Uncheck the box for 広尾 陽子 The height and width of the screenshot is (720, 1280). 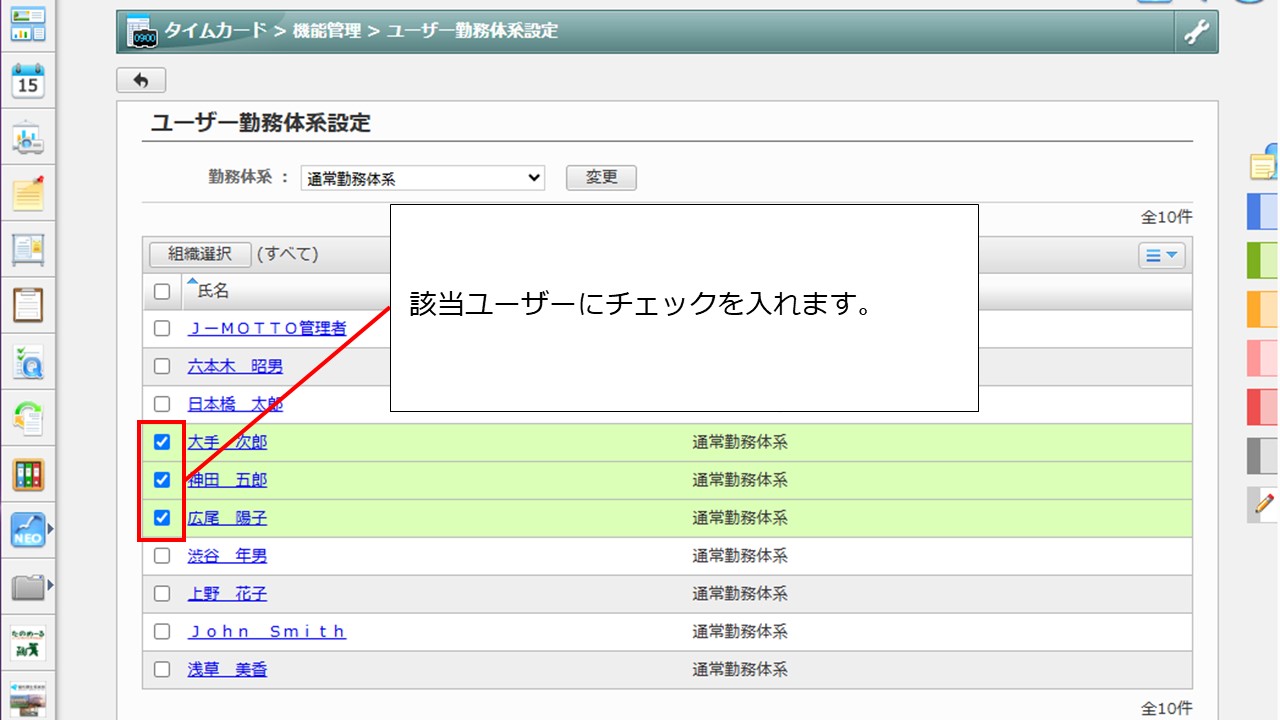[x=162, y=518]
